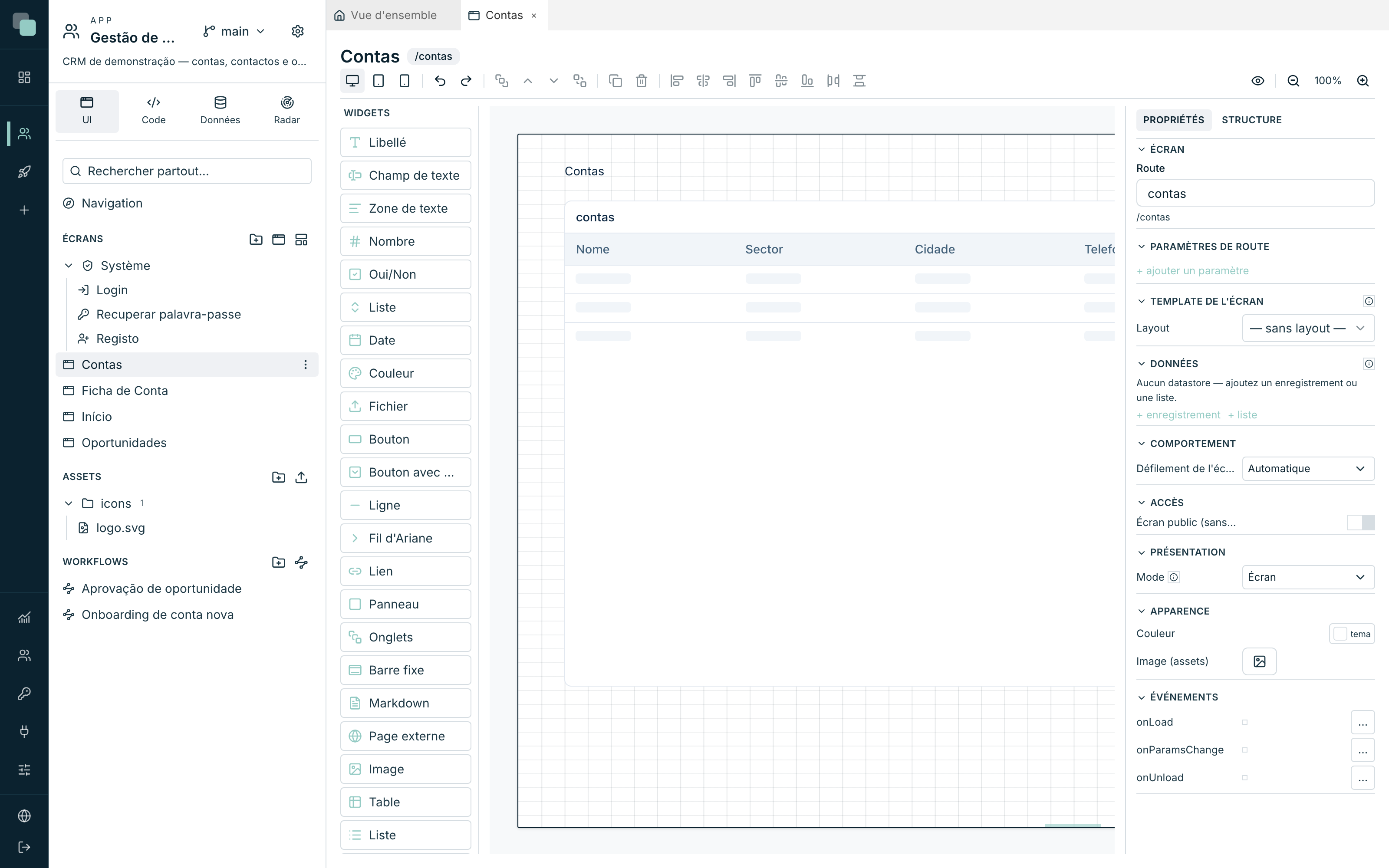Click the redo arrow icon
This screenshot has width=1389, height=868.
[x=466, y=81]
